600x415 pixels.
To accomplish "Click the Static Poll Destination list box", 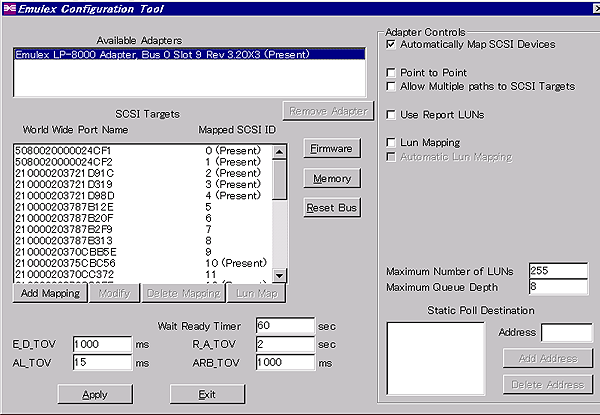I will (436, 358).
